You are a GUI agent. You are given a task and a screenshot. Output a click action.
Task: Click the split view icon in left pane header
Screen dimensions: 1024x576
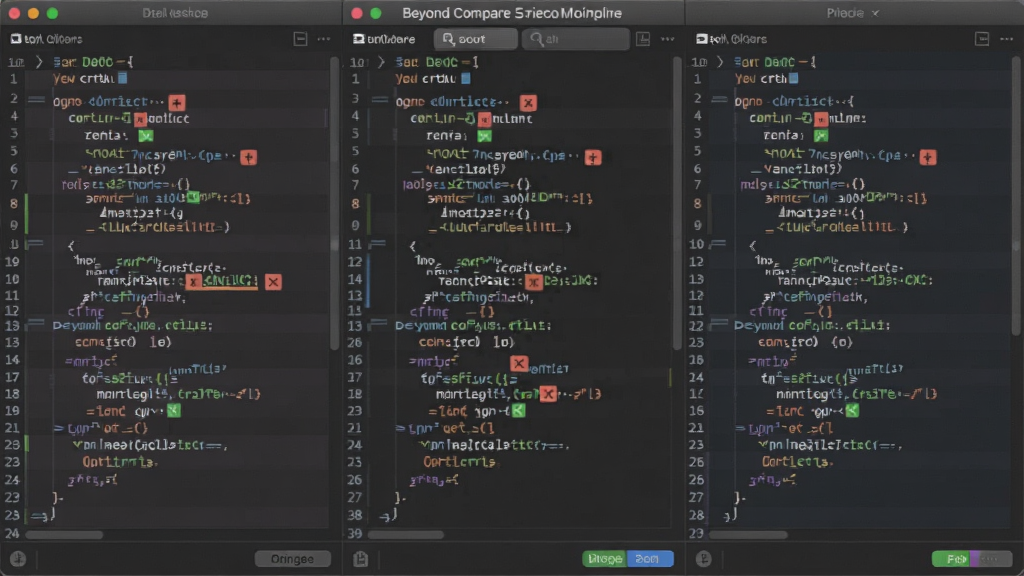pos(300,39)
